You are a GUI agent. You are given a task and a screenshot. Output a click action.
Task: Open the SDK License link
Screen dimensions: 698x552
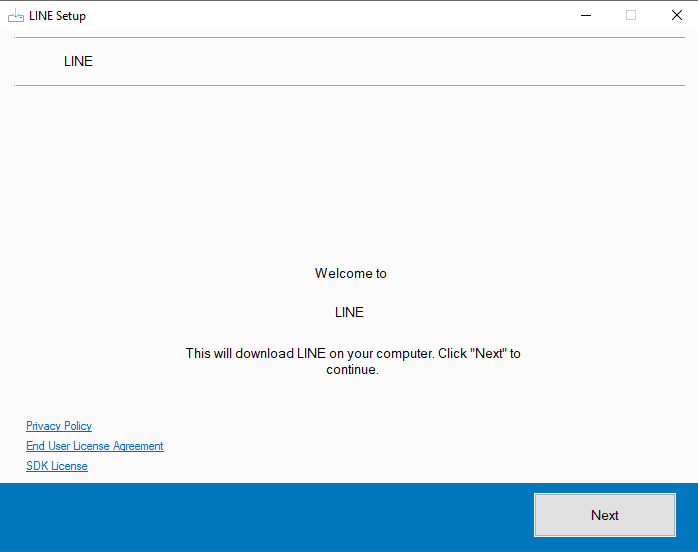click(x=57, y=466)
